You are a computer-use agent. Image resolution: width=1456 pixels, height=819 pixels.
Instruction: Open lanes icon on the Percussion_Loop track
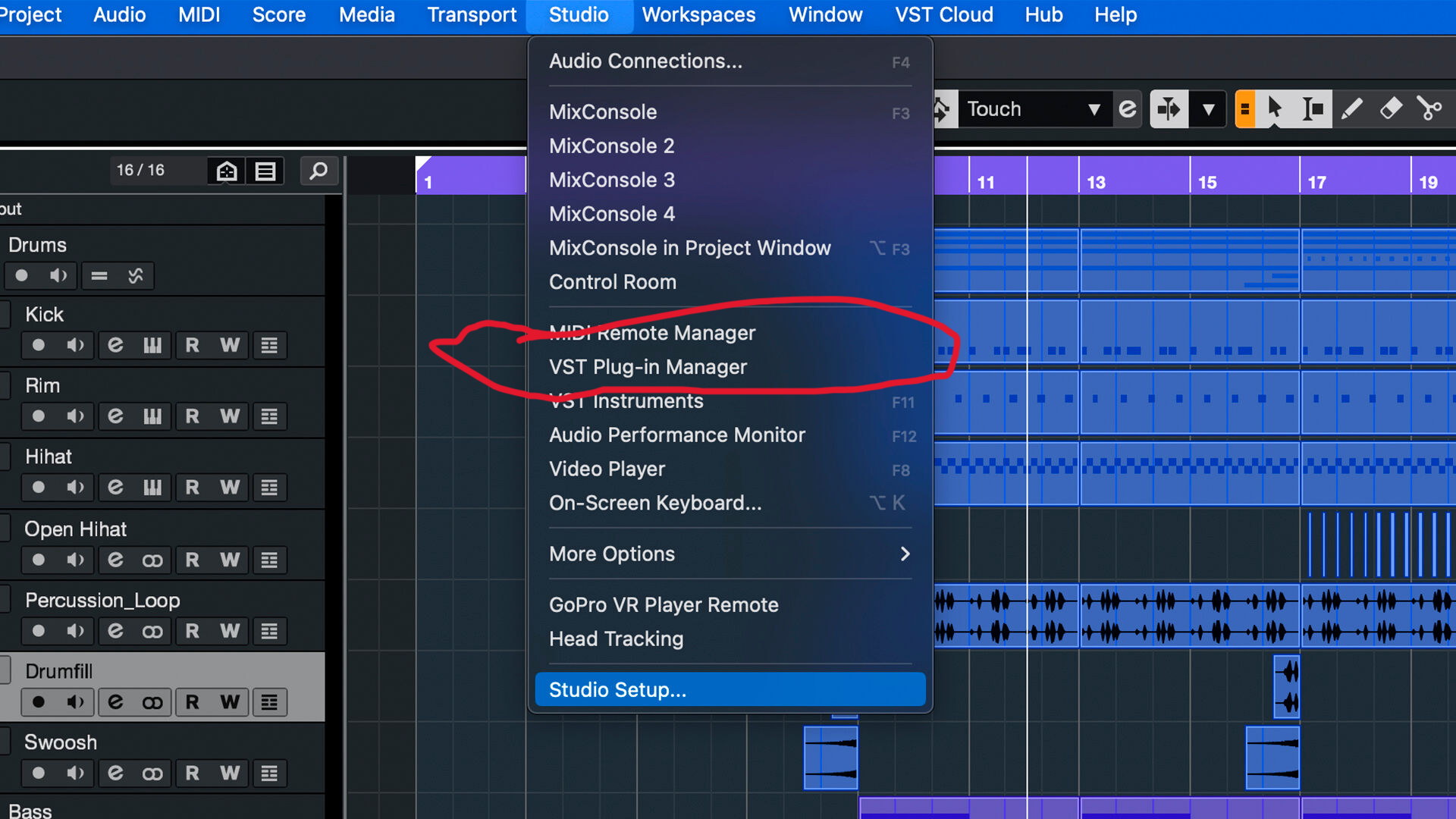pyautogui.click(x=269, y=632)
